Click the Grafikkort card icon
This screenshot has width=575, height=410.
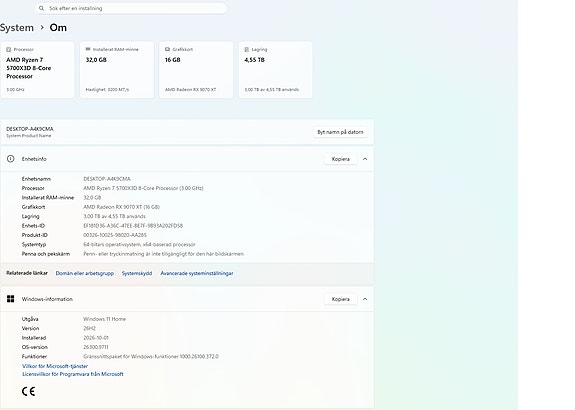(168, 49)
